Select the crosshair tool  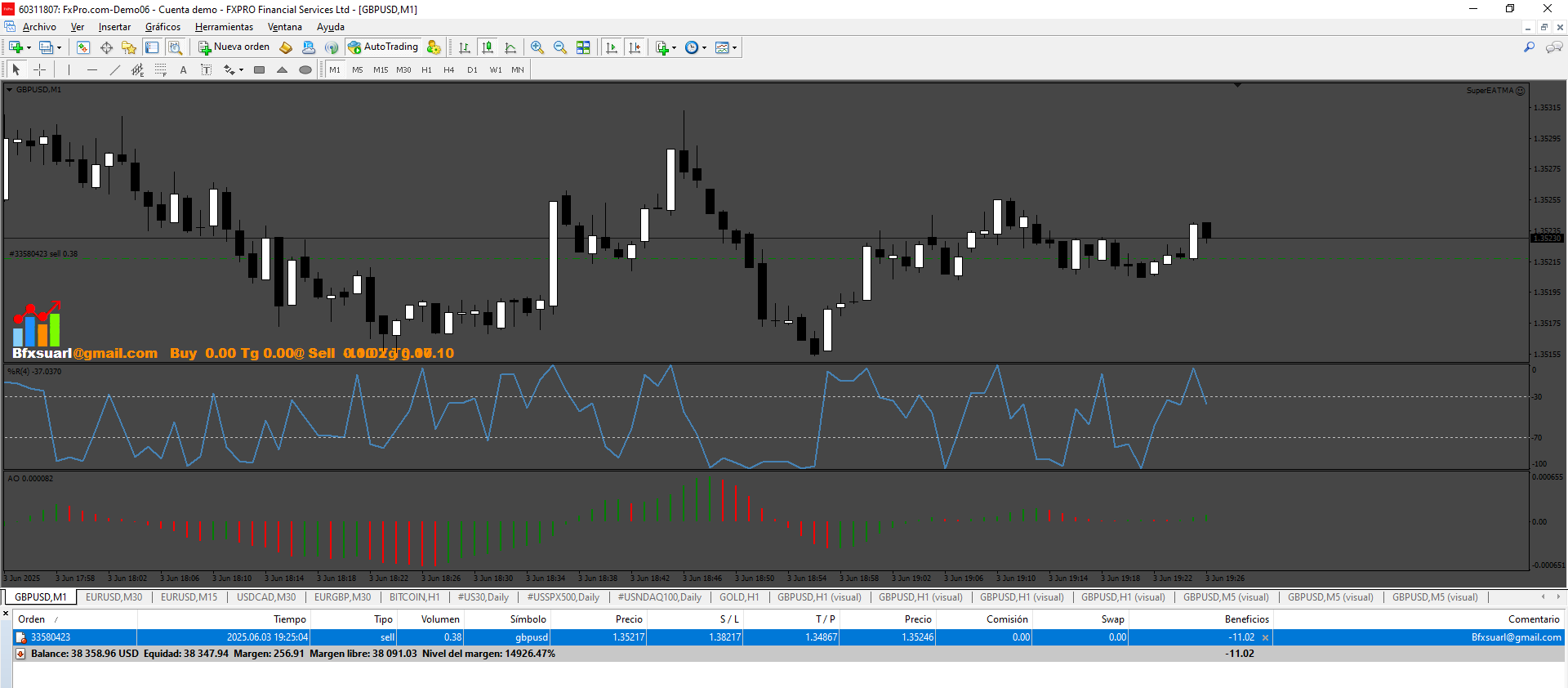(39, 70)
